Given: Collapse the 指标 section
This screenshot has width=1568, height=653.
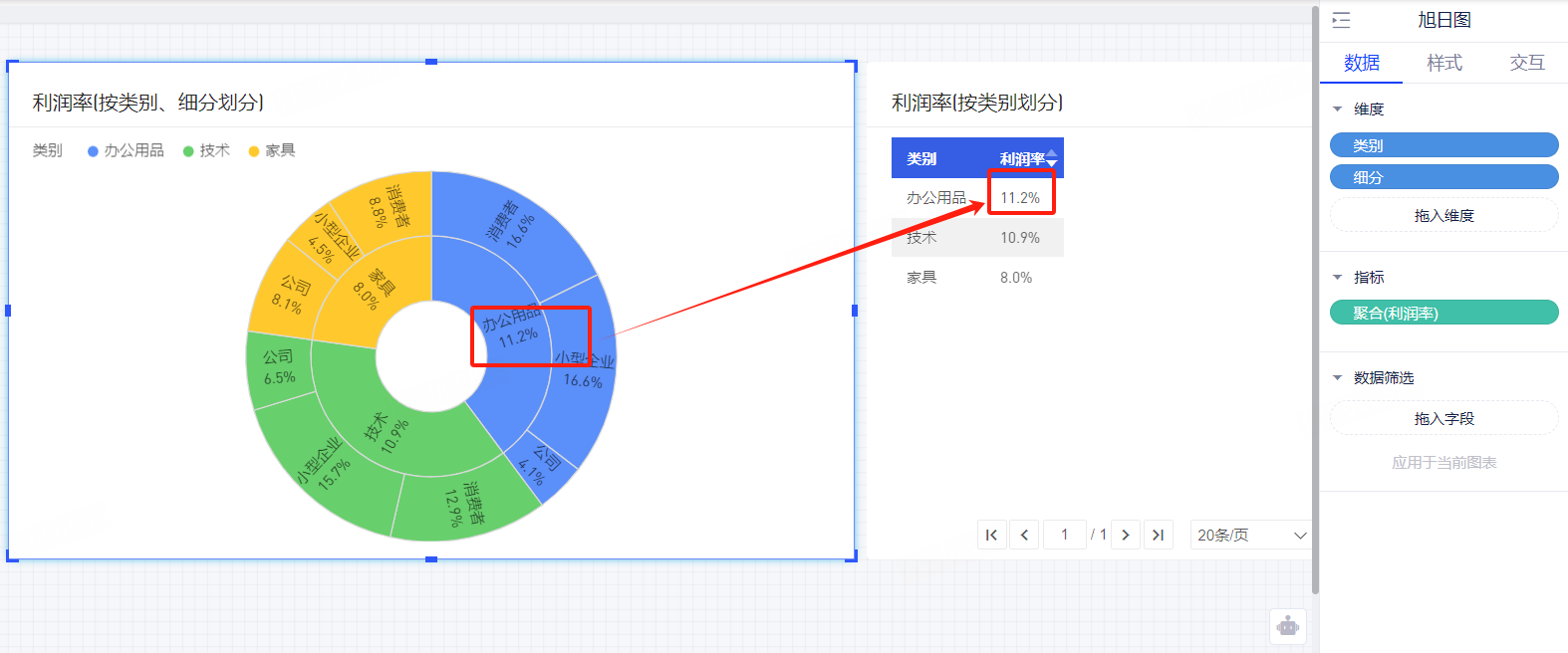Looking at the screenshot, I should pos(1338,278).
